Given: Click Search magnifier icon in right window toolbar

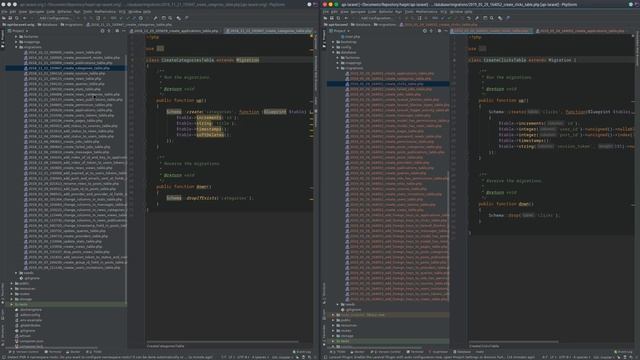Looking at the screenshot, I should coord(492,18).
